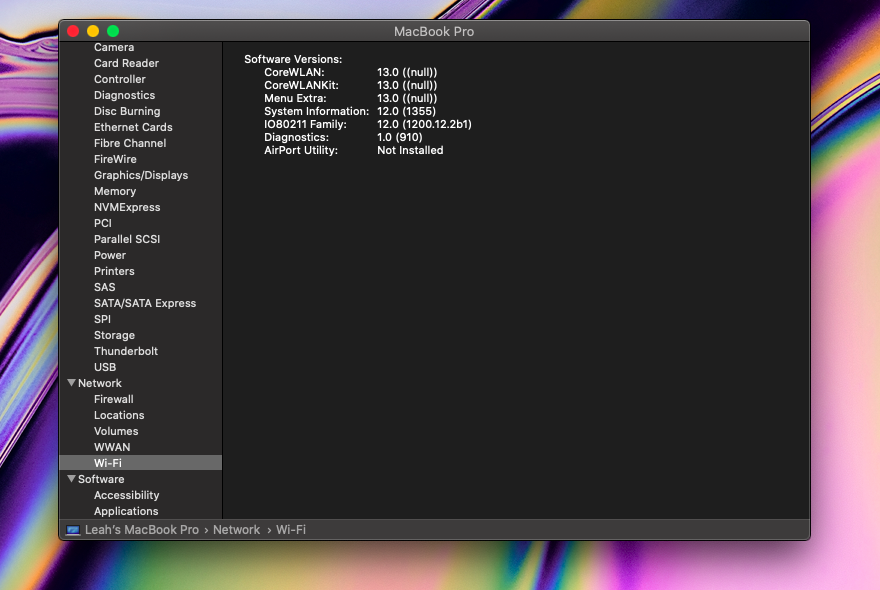
Task: Click the MacBook Pro window title
Action: click(x=434, y=31)
